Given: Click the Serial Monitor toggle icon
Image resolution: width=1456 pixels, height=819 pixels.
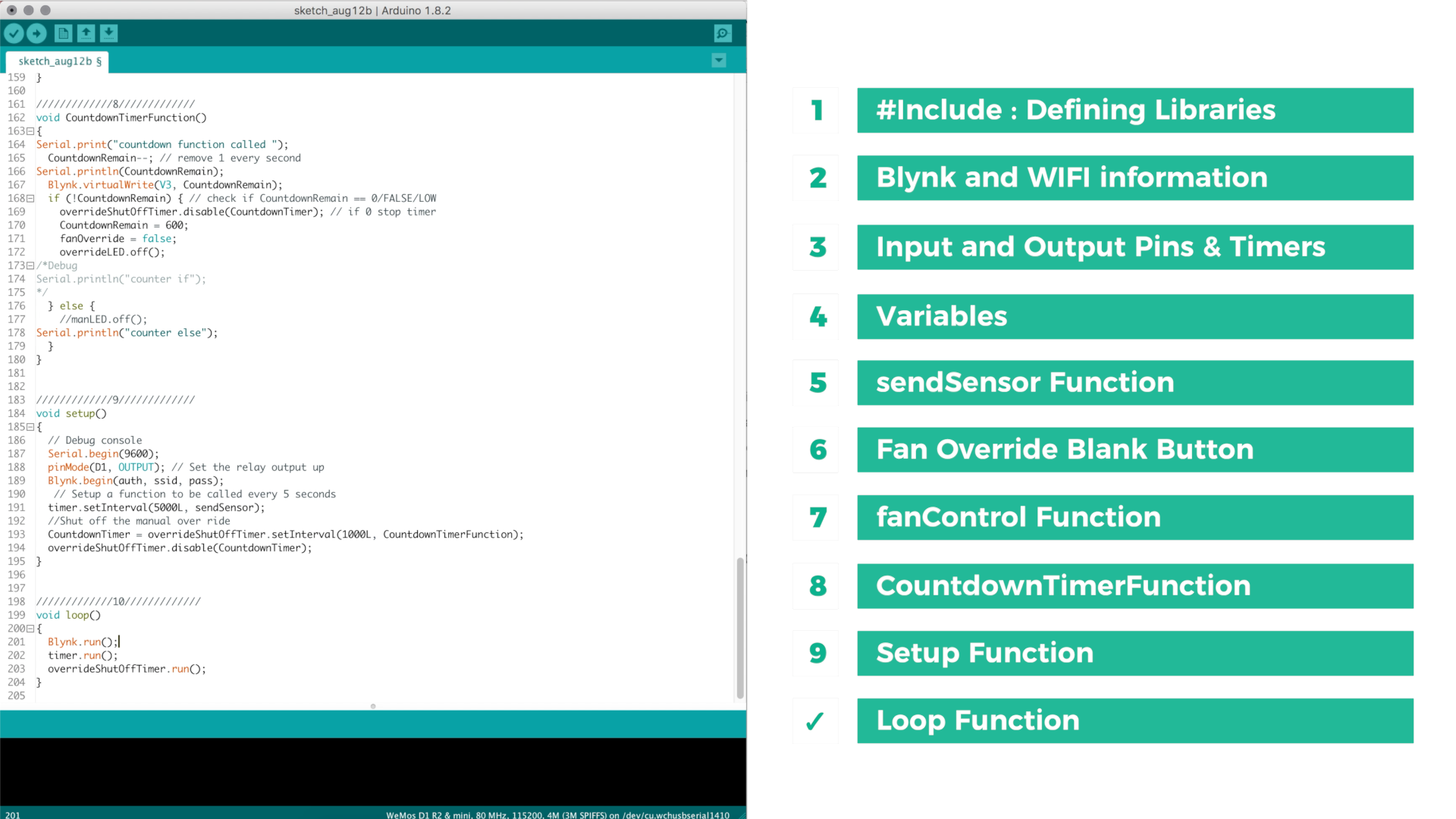Looking at the screenshot, I should tap(723, 33).
